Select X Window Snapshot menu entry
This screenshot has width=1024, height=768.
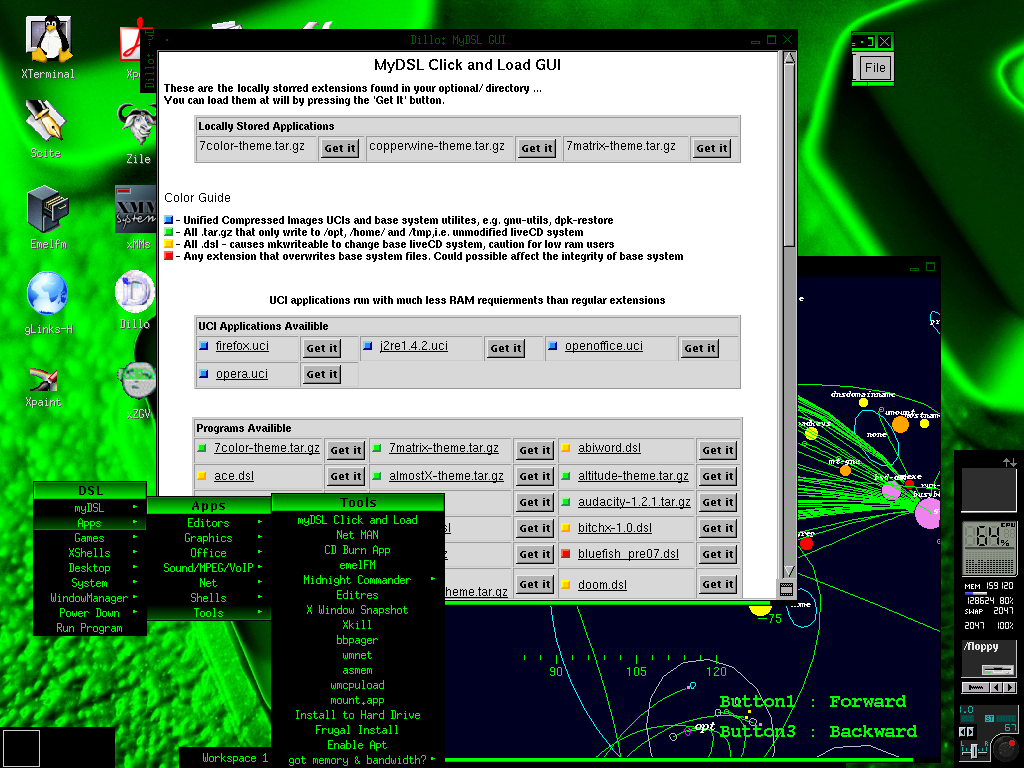click(x=357, y=610)
